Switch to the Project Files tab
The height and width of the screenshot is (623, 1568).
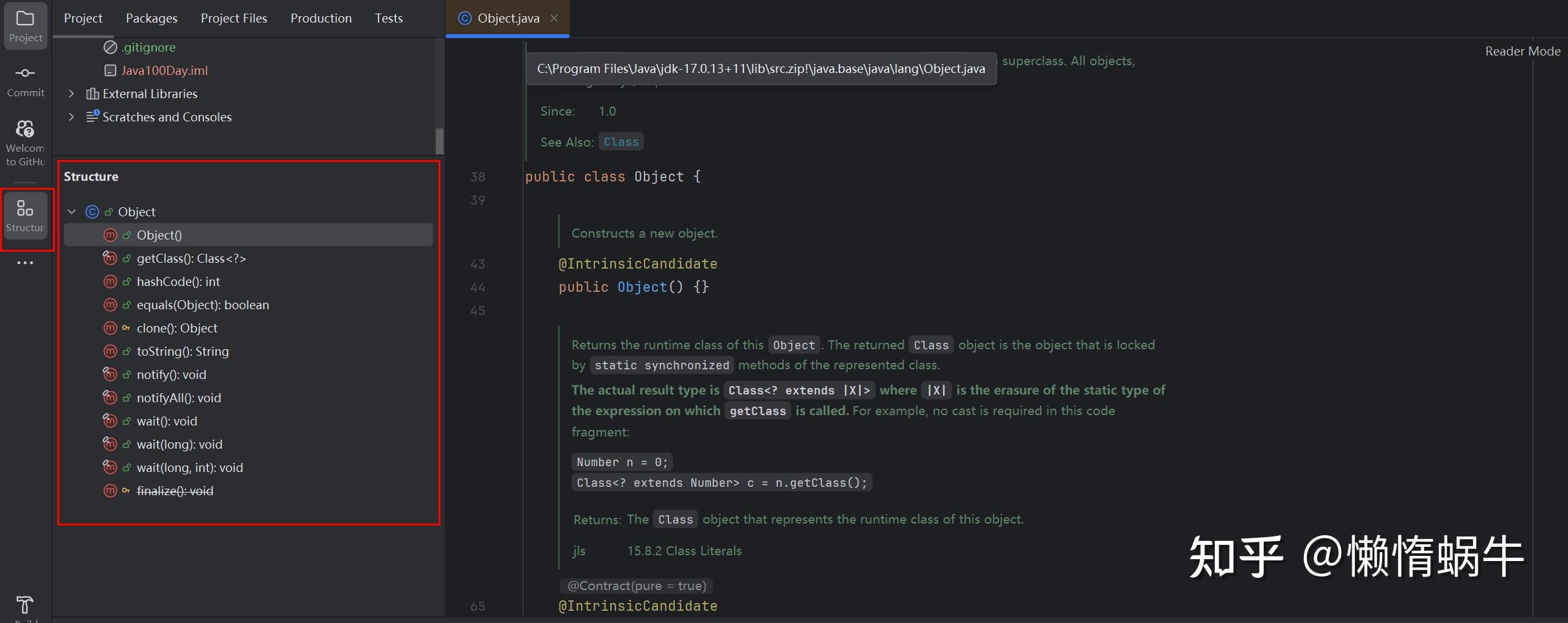point(234,18)
